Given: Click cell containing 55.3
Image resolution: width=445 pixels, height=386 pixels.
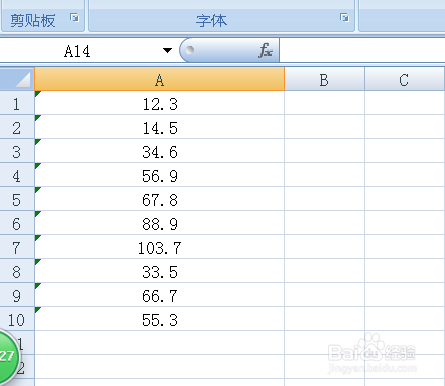Looking at the screenshot, I should pyautogui.click(x=160, y=319).
